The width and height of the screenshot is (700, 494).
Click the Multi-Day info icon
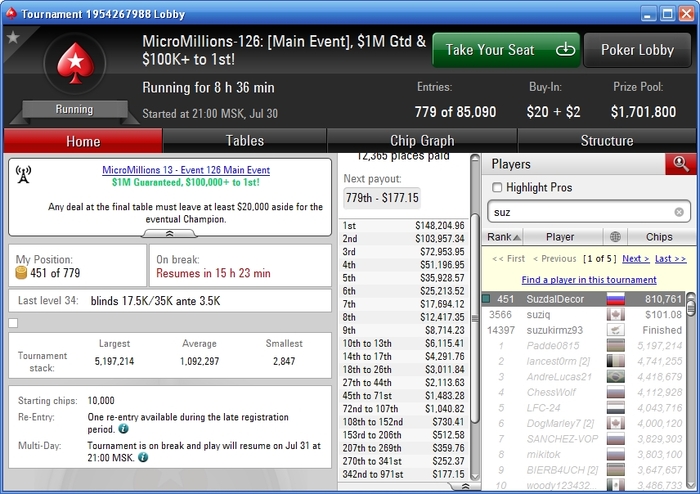click(x=143, y=457)
